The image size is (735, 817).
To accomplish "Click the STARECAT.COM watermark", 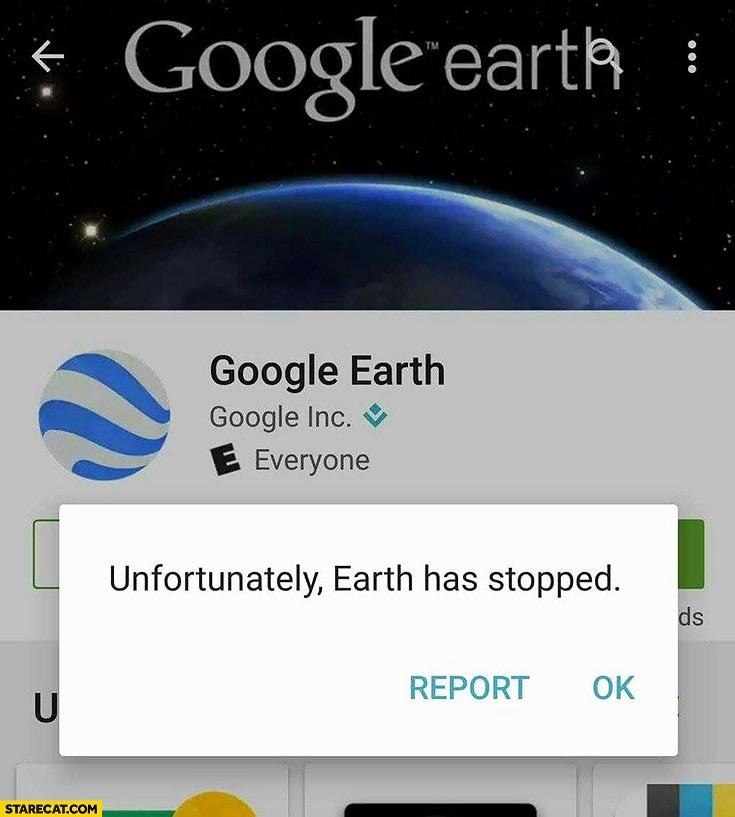I will pyautogui.click(x=51, y=809).
